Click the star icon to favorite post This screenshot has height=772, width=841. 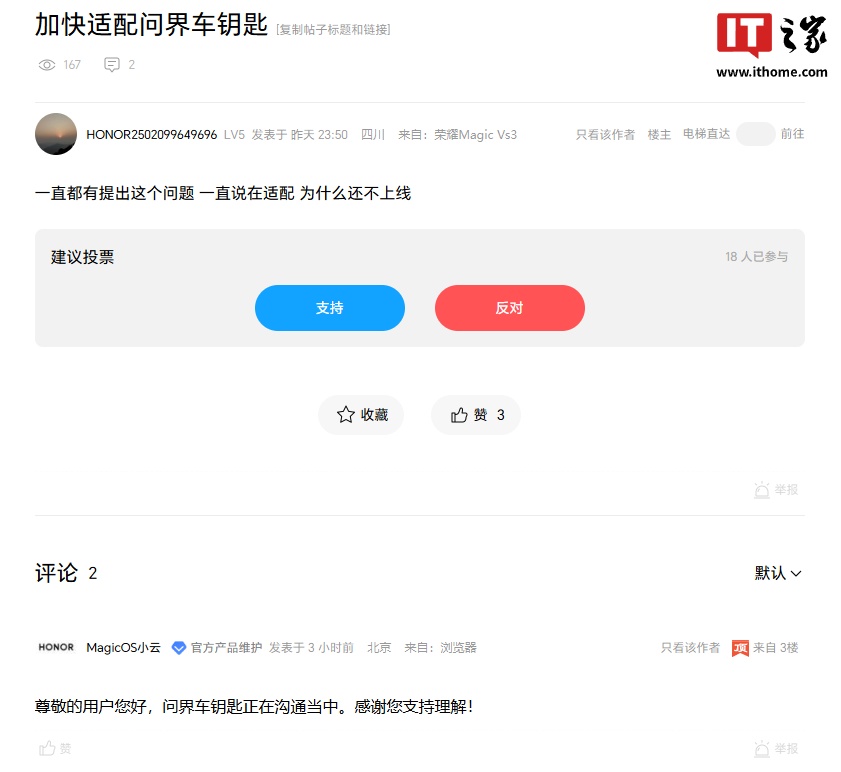345,415
